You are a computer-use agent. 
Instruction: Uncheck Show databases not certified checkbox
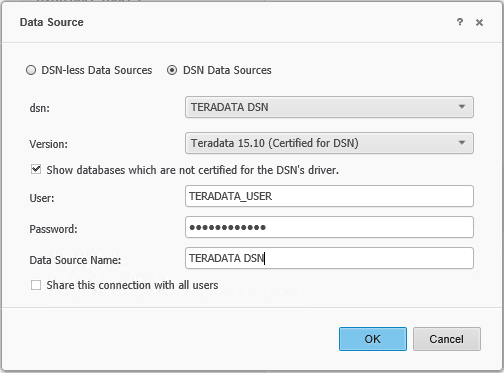tap(36, 169)
